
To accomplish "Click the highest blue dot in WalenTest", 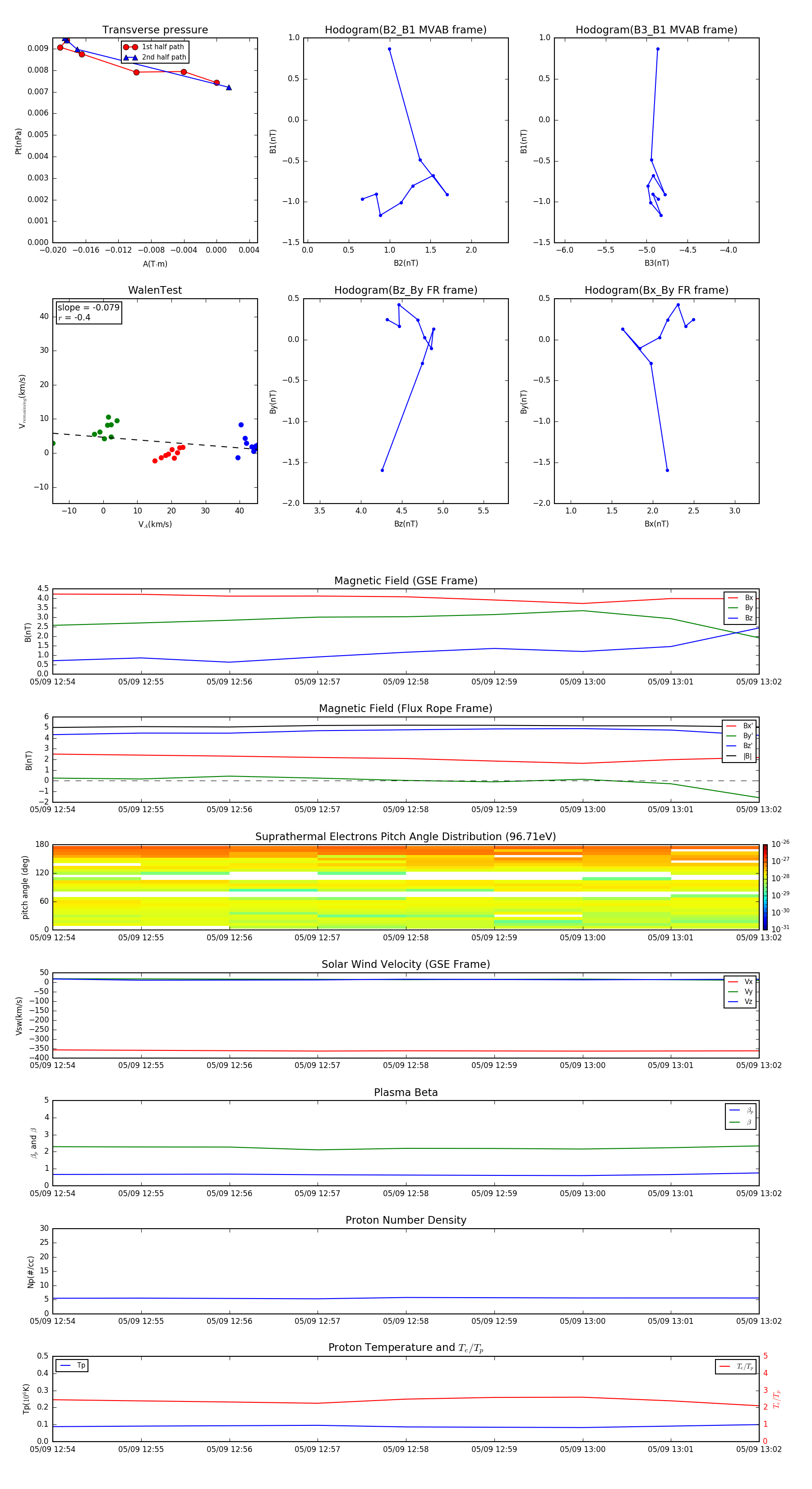I will (241, 425).
